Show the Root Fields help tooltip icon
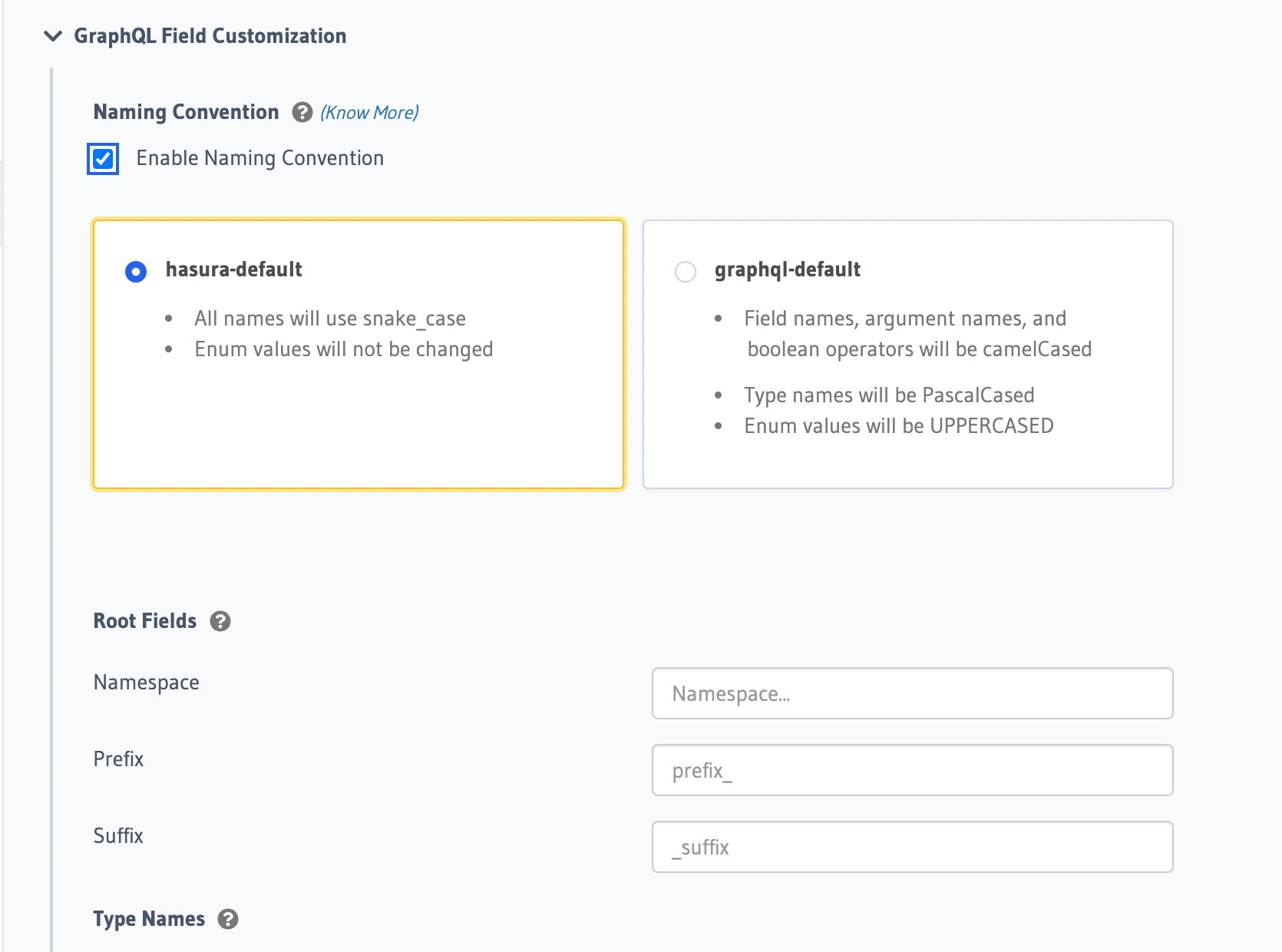Screen dimensions: 1282x952 pos(220,621)
